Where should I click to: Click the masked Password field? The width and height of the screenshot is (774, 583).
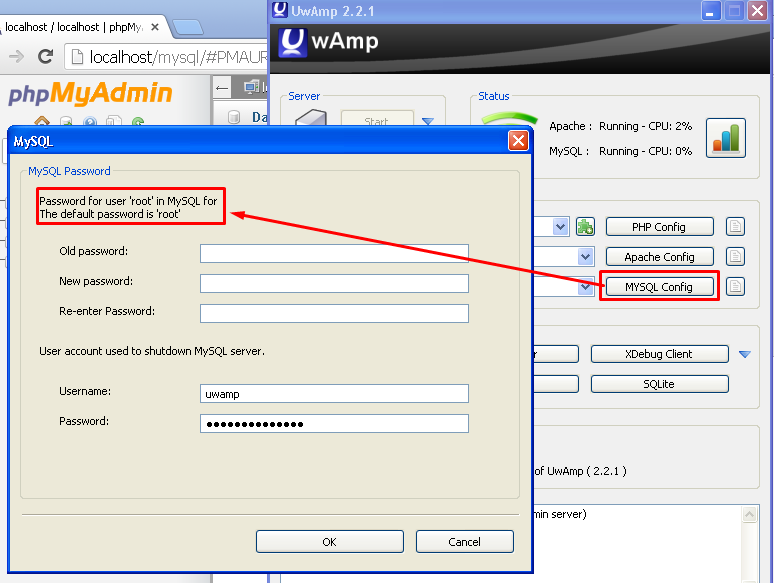tap(334, 424)
